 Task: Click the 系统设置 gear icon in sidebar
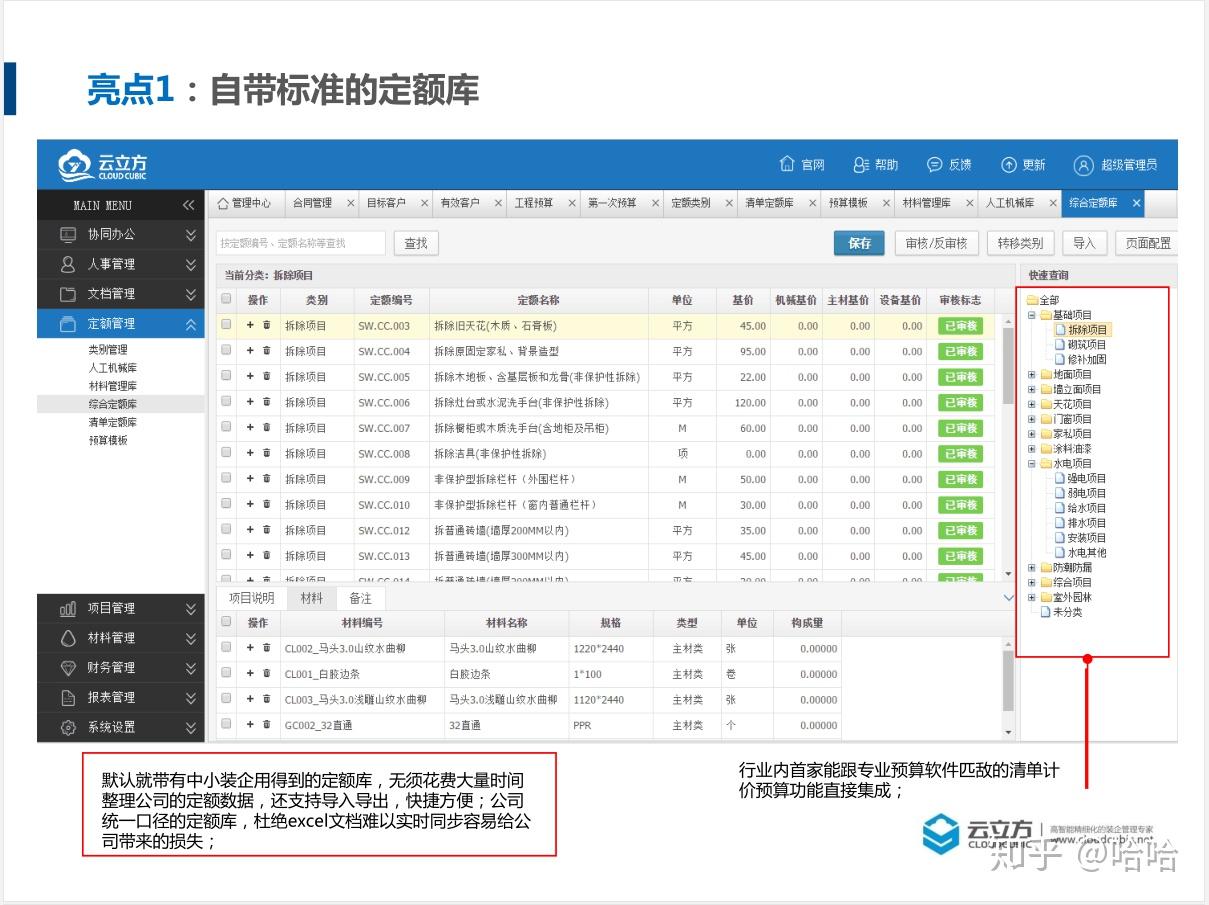[x=68, y=727]
